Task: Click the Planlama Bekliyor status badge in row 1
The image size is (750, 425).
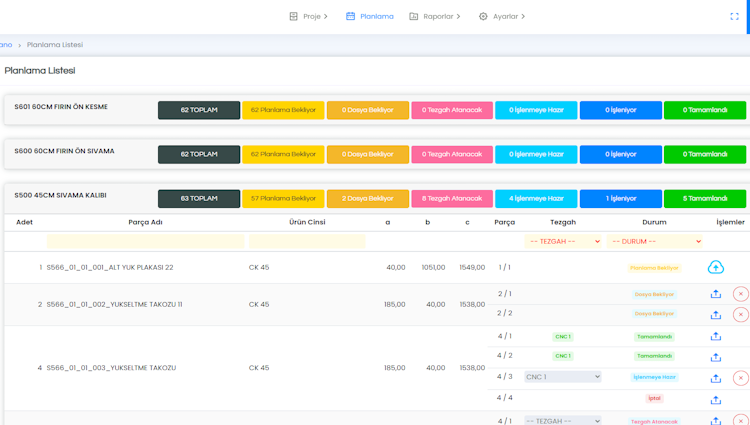Action: (654, 268)
